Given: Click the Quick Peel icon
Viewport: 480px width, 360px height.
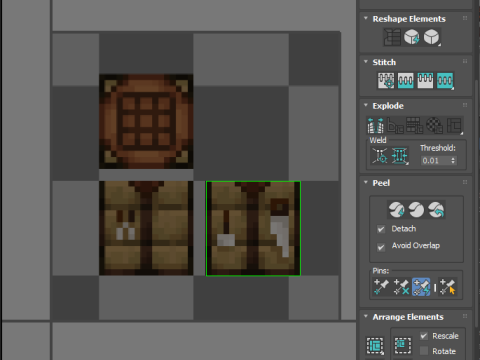Looking at the screenshot, I should pos(396,210).
